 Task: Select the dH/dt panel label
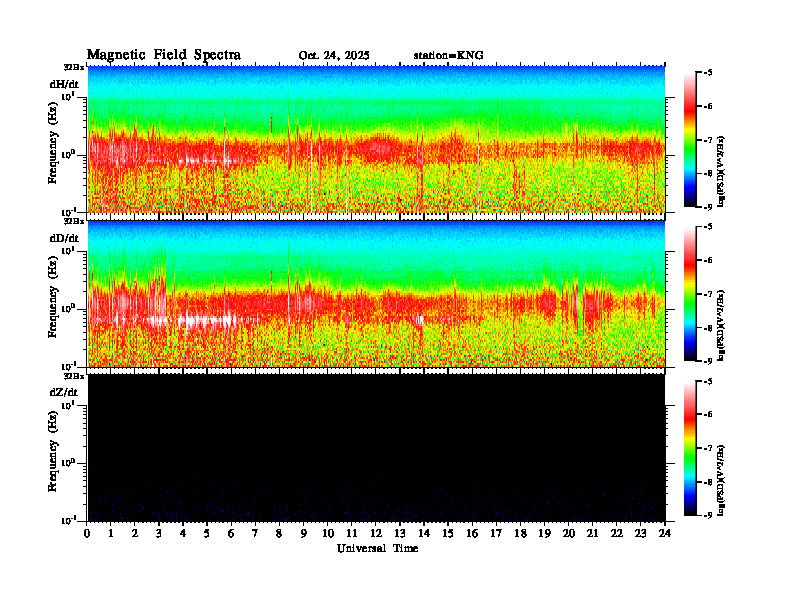(64, 84)
